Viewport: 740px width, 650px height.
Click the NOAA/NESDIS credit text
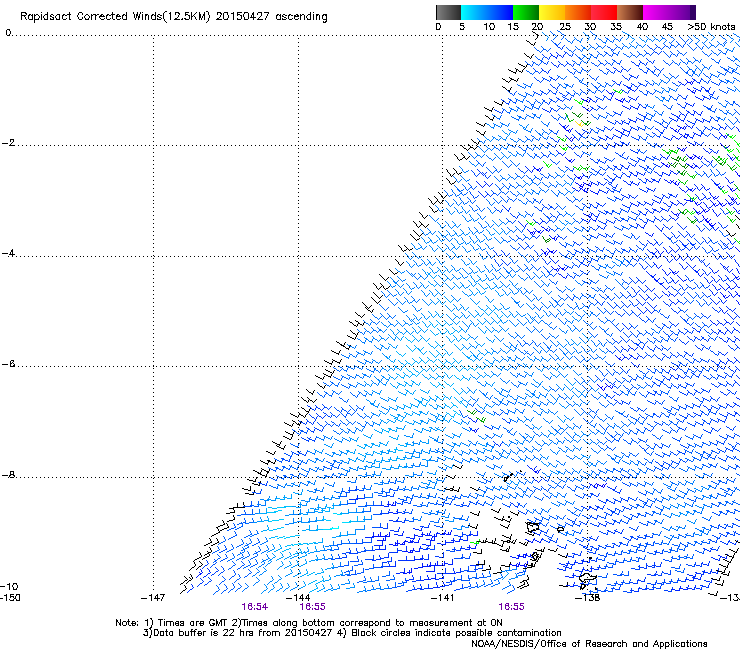click(x=589, y=643)
